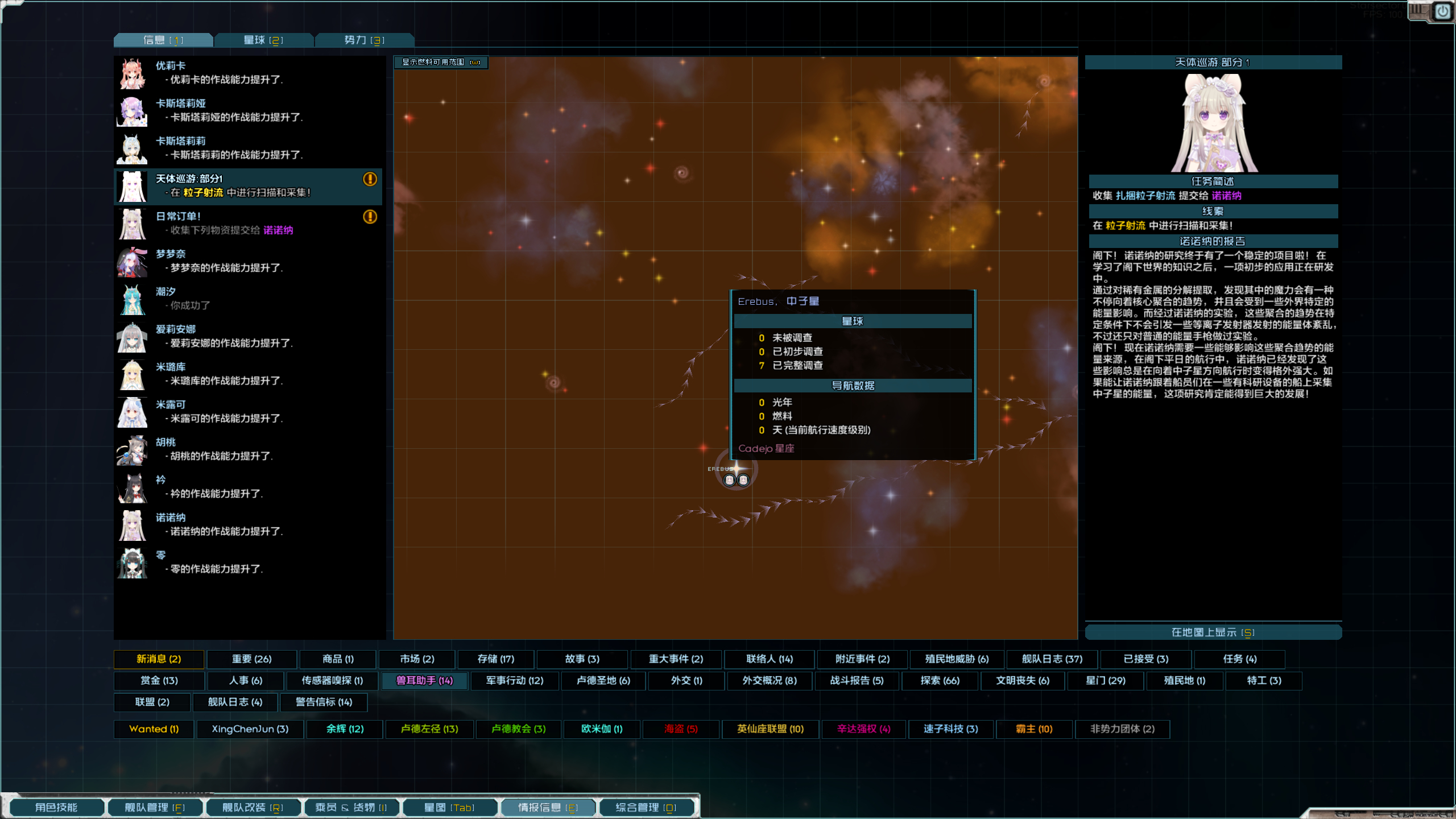Filter by 霸主 (10) faction tag
1456x819 pixels.
1033,729
